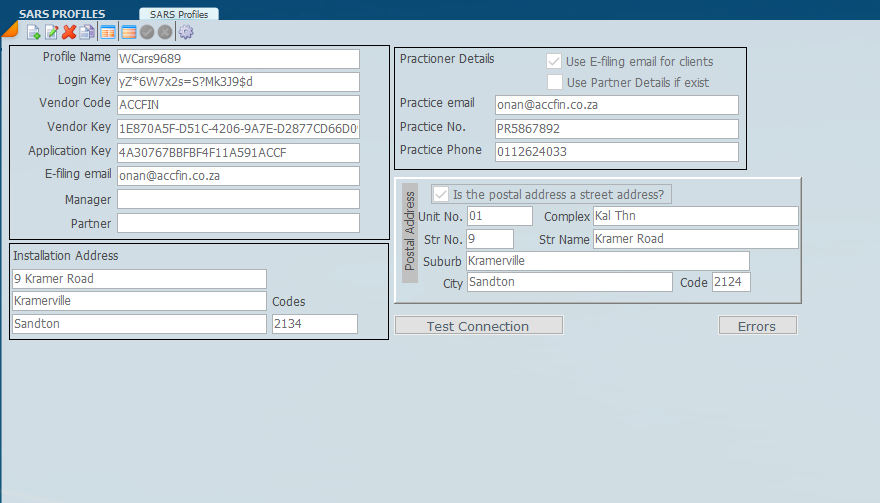Click the new profile icon
Viewport: 880px width, 503px height.
click(33, 32)
